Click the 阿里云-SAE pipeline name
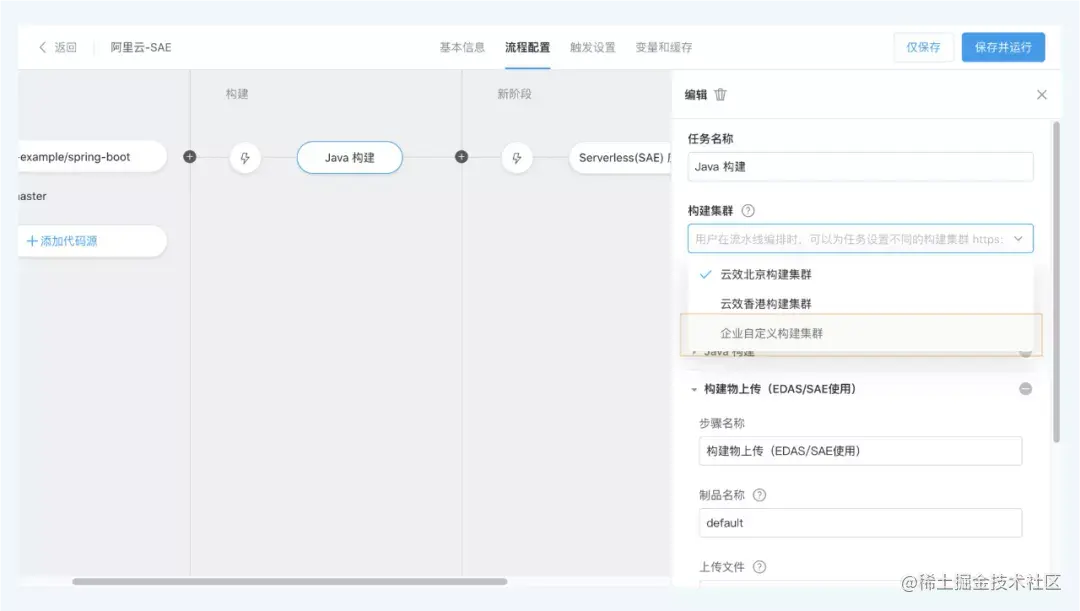Viewport: 1080px width, 611px height. coord(141,47)
